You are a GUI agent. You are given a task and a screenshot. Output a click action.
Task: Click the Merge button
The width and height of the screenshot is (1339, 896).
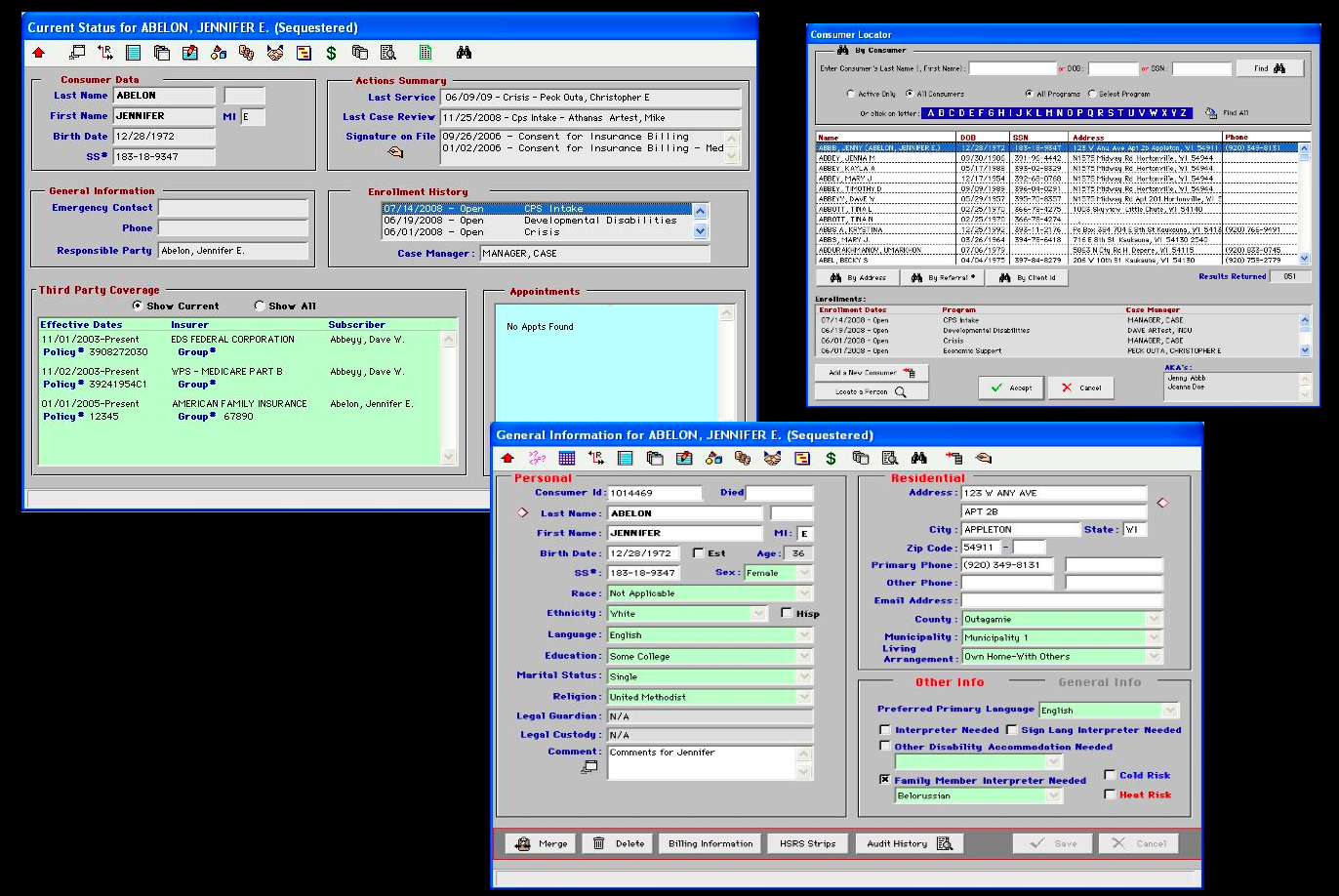(541, 843)
